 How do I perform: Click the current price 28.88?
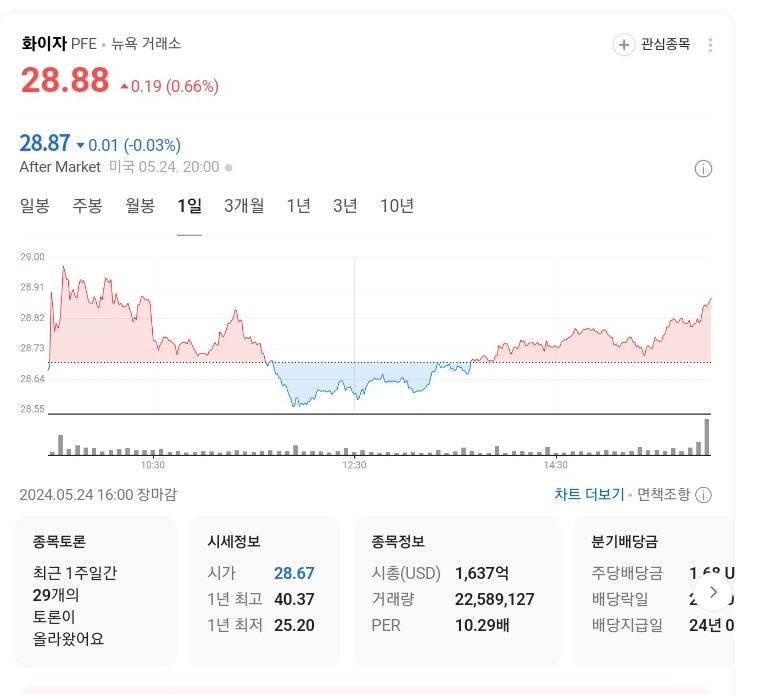pyautogui.click(x=65, y=80)
